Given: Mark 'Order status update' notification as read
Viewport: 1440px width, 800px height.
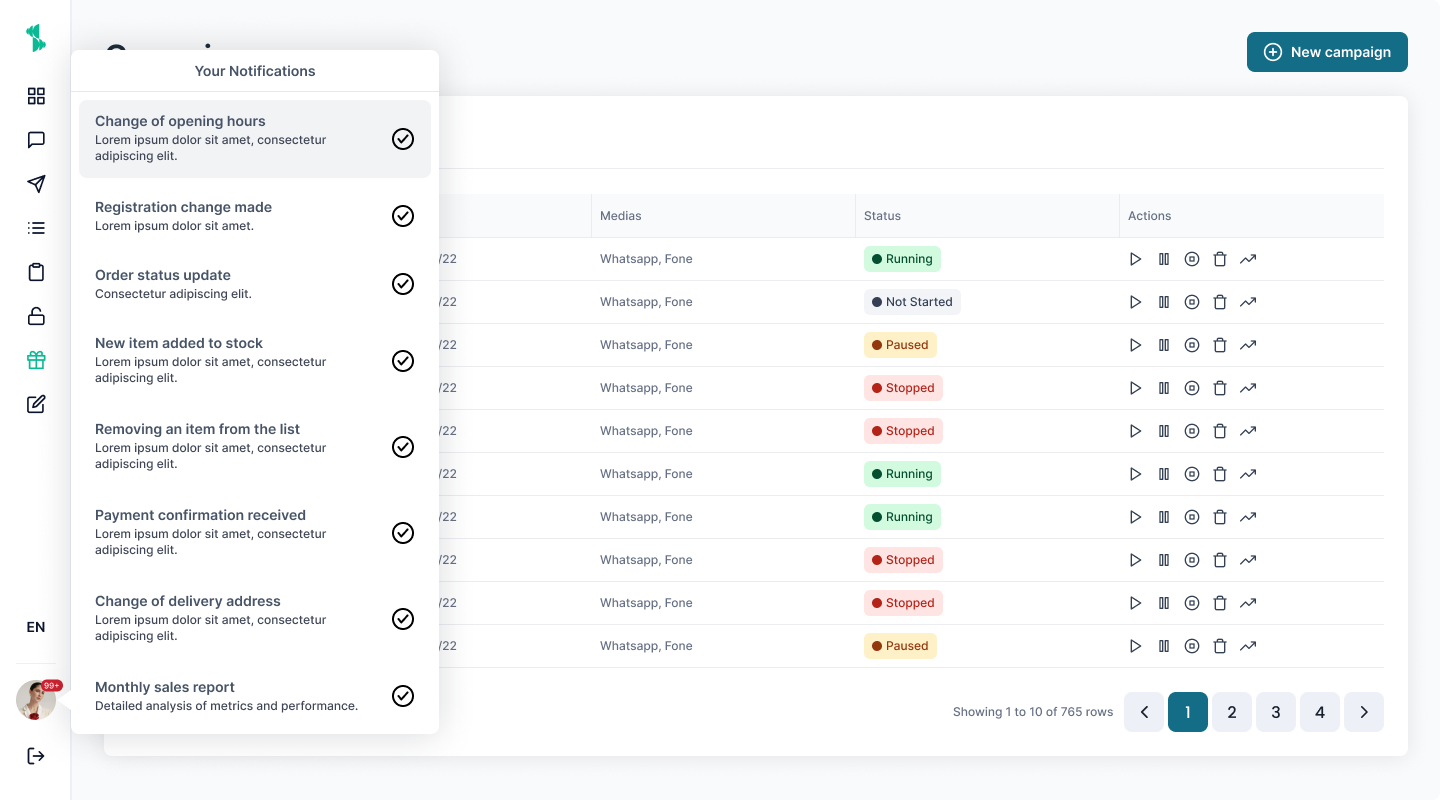Looking at the screenshot, I should [403, 284].
